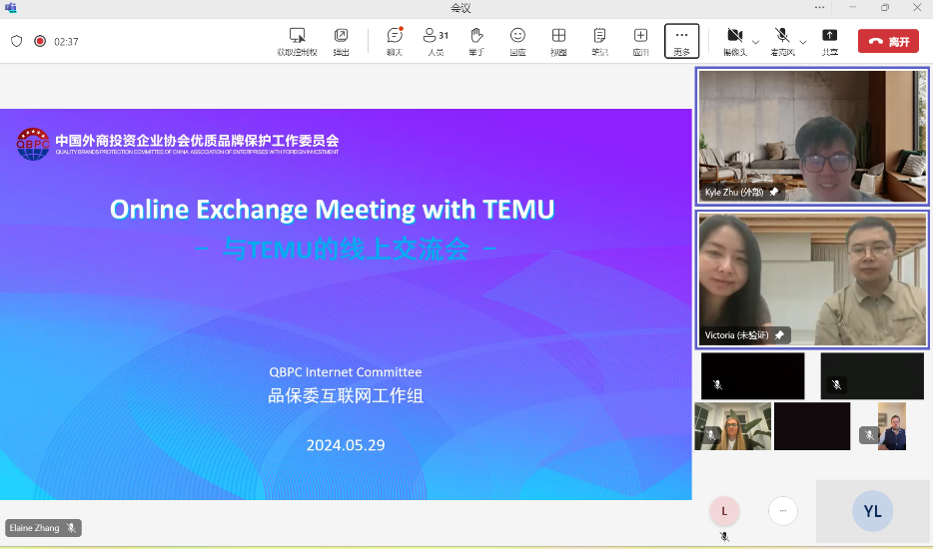Click the 品保委互联网工作组 text
This screenshot has height=550, width=935.
coord(345,396)
